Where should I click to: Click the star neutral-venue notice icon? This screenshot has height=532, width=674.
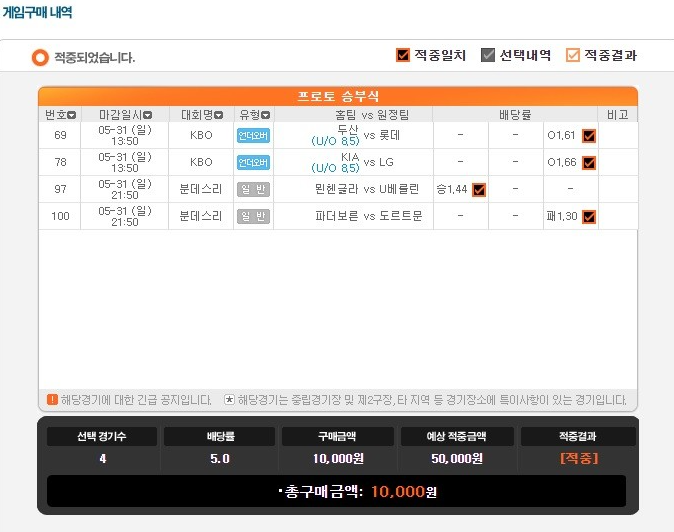pos(230,400)
